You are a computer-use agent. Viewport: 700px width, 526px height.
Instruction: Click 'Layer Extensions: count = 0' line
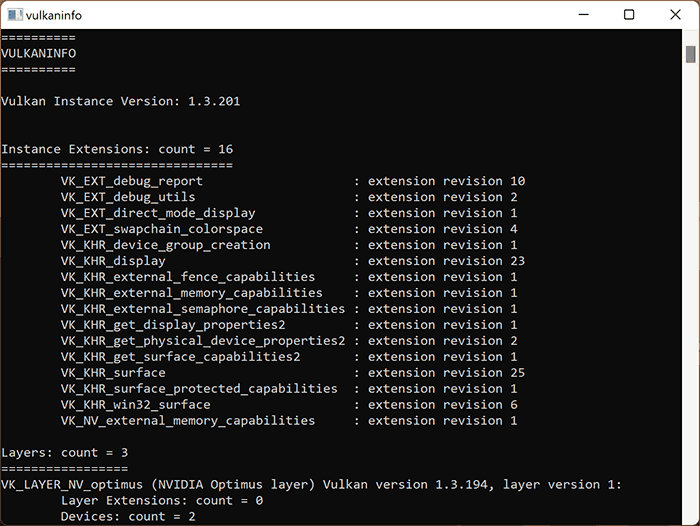(x=162, y=501)
